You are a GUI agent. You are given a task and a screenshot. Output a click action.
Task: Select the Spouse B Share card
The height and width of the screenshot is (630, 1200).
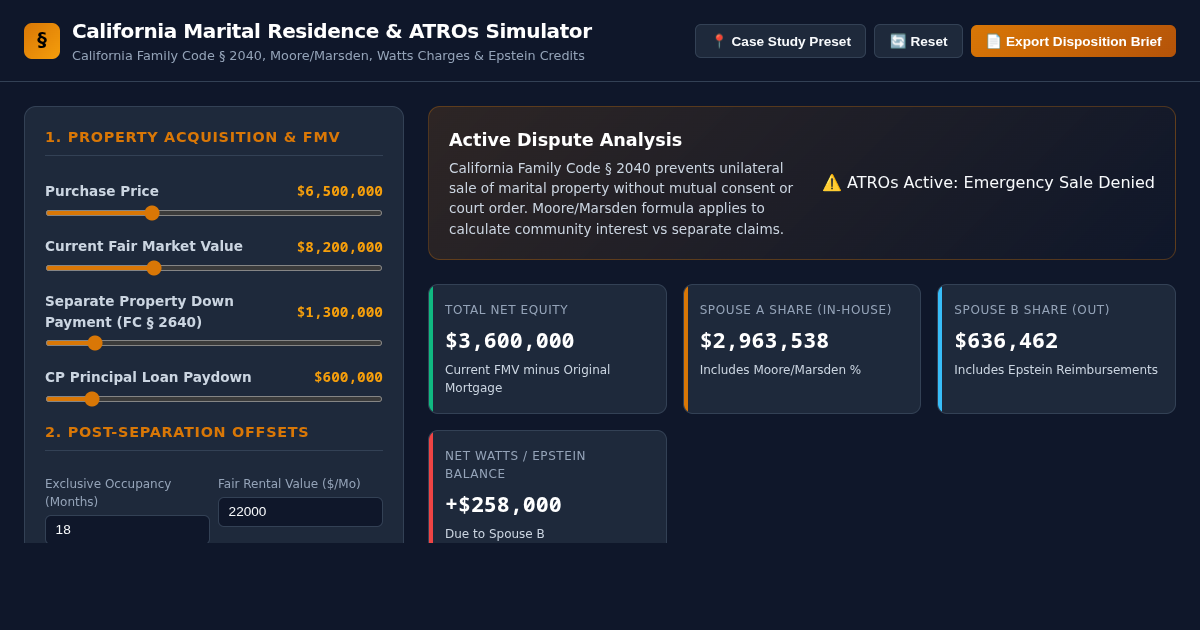click(1056, 349)
